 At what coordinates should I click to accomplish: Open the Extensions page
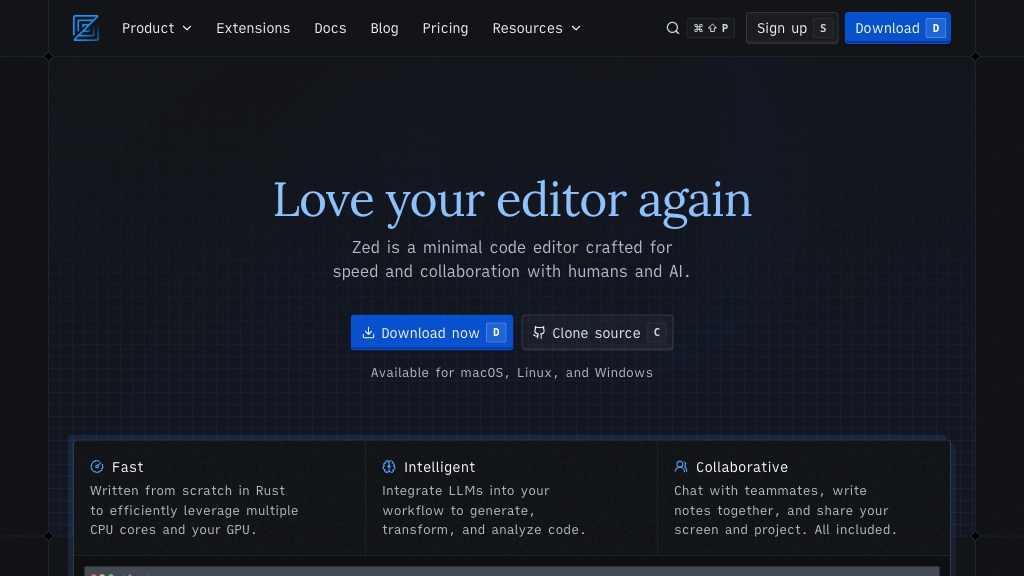pyautogui.click(x=253, y=28)
